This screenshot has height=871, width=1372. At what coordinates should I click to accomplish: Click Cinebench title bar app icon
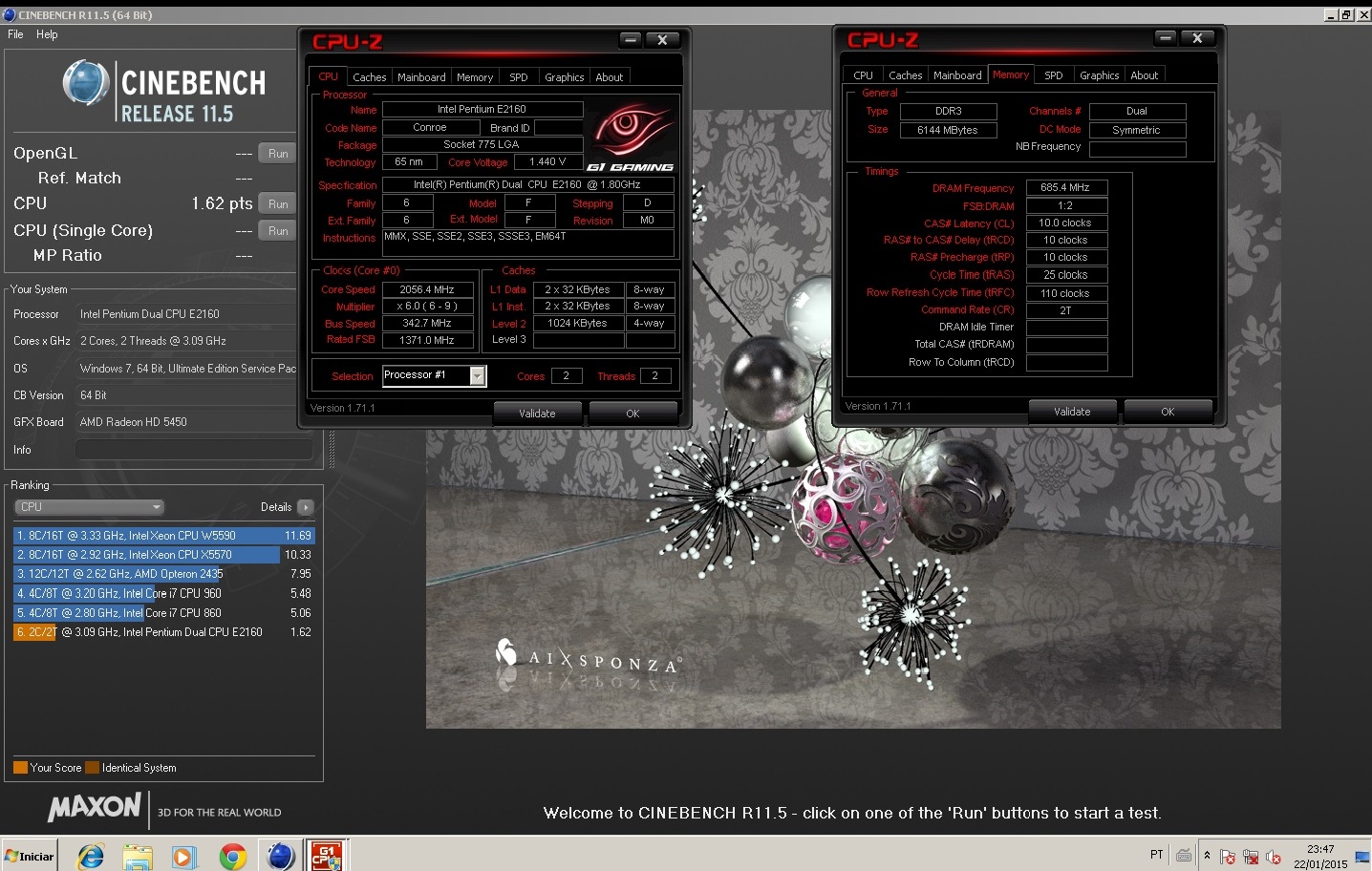[x=10, y=14]
